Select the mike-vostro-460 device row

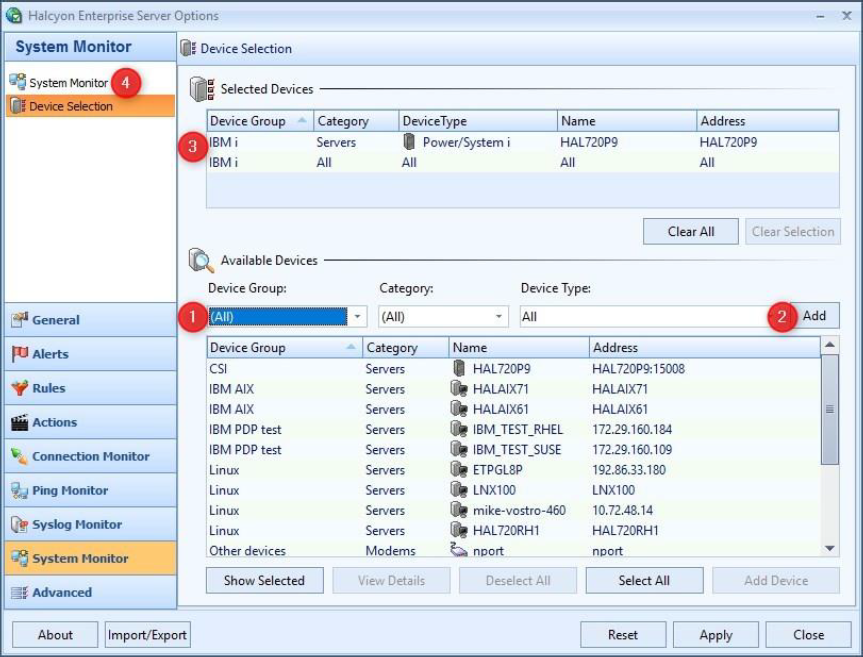[x=519, y=510]
